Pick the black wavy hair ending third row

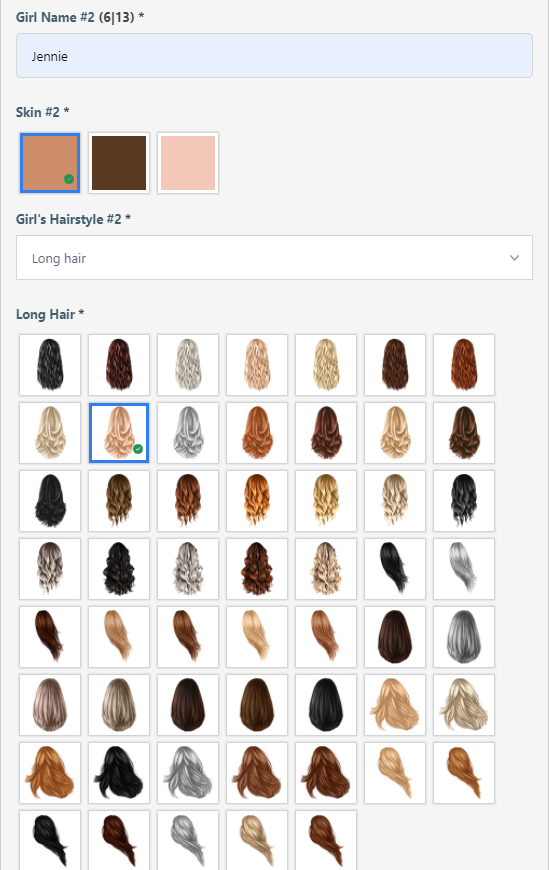pos(464,500)
